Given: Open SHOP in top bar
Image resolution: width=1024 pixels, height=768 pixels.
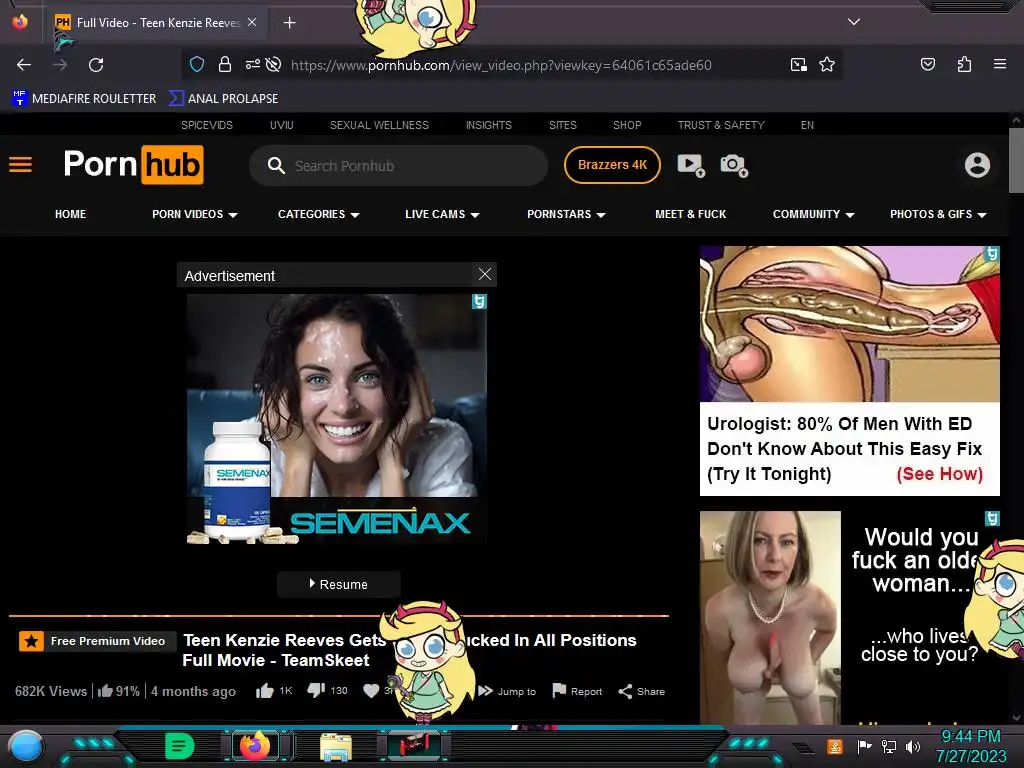Looking at the screenshot, I should click(627, 125).
